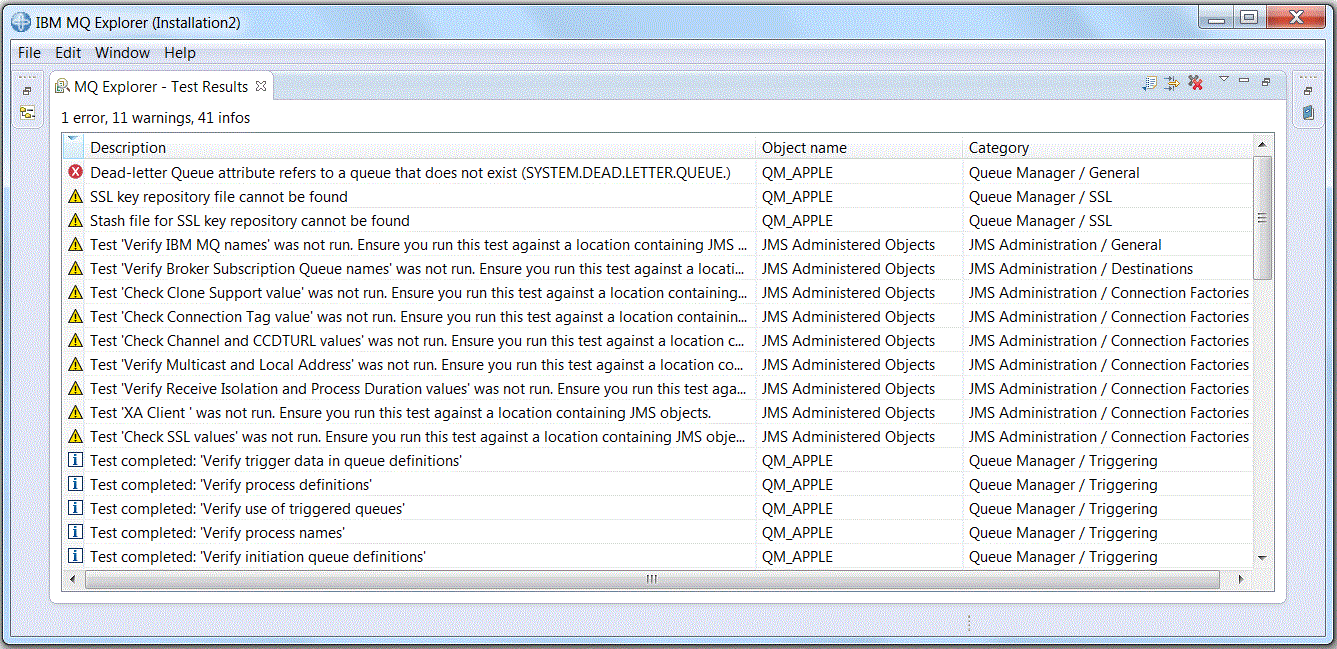The height and width of the screenshot is (649, 1337).
Task: Click warning icon beside the 'XA Client' test row
Action: coord(75,412)
